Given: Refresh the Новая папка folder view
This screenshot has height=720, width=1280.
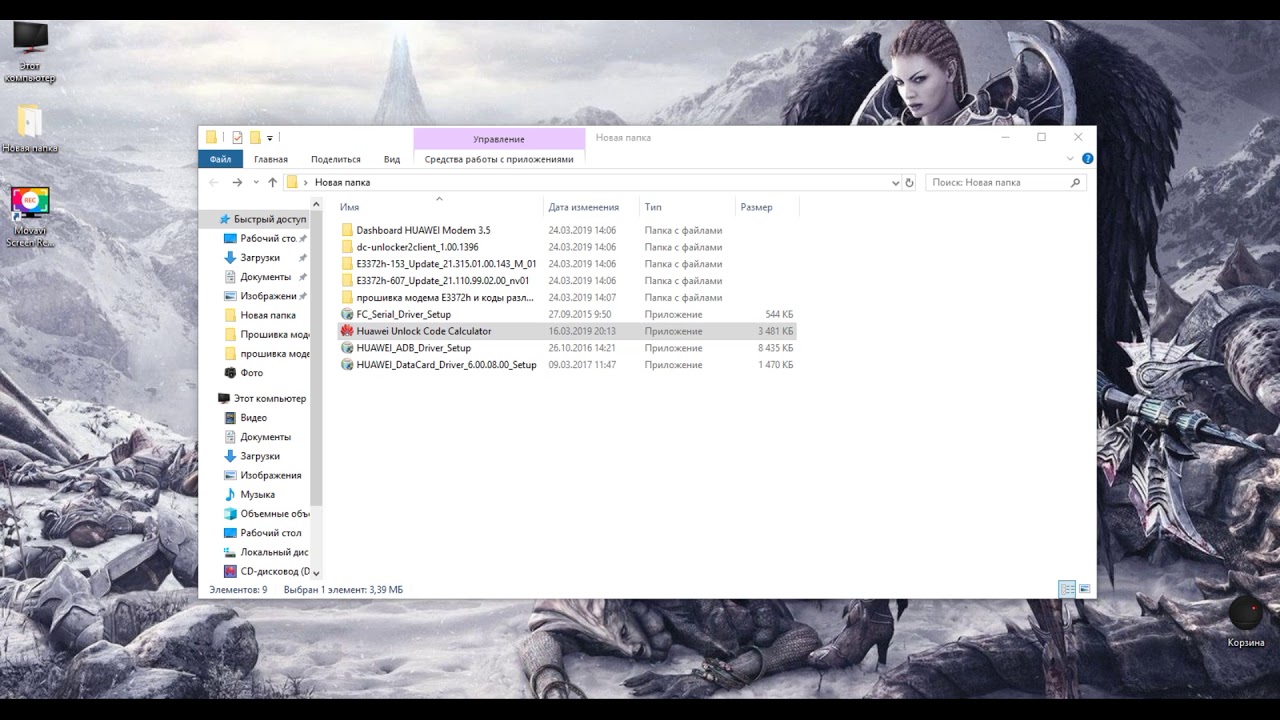Looking at the screenshot, I should click(x=909, y=183).
